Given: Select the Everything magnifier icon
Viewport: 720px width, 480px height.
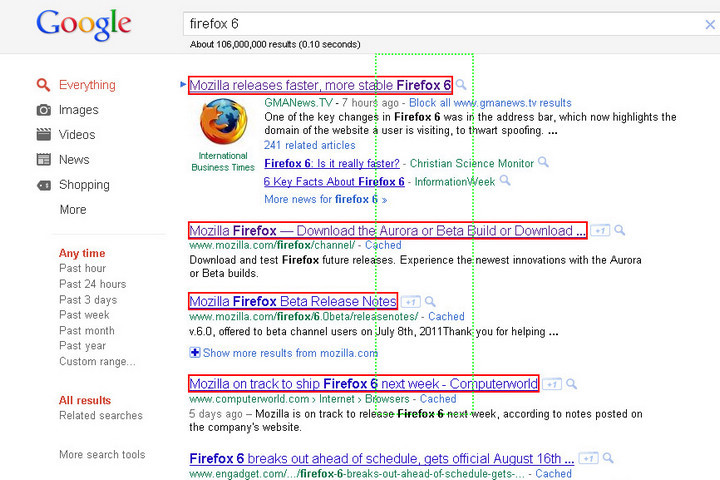Looking at the screenshot, I should [43, 85].
